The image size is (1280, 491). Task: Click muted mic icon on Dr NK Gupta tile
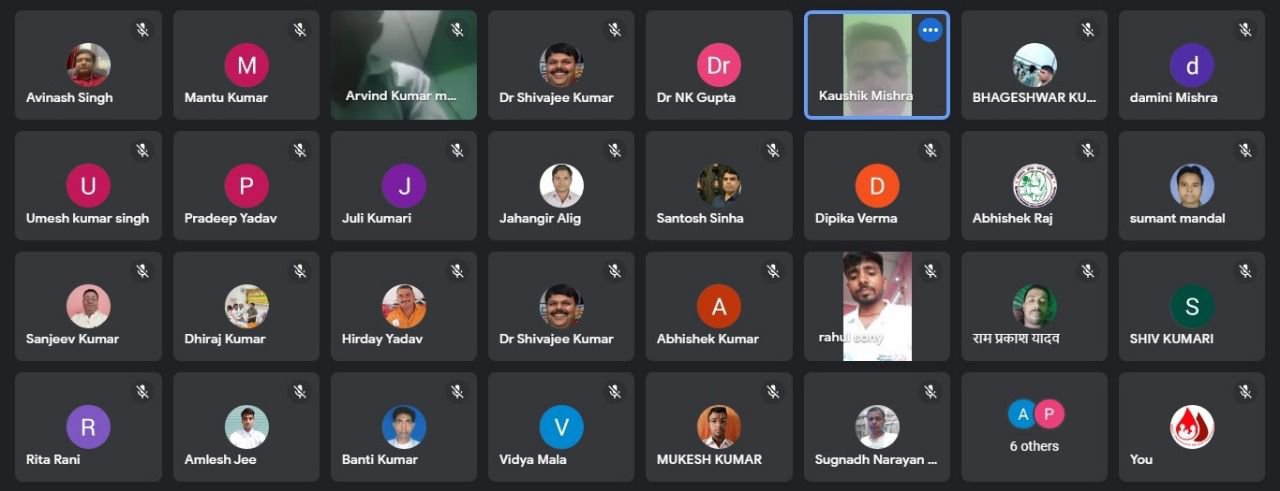[773, 30]
